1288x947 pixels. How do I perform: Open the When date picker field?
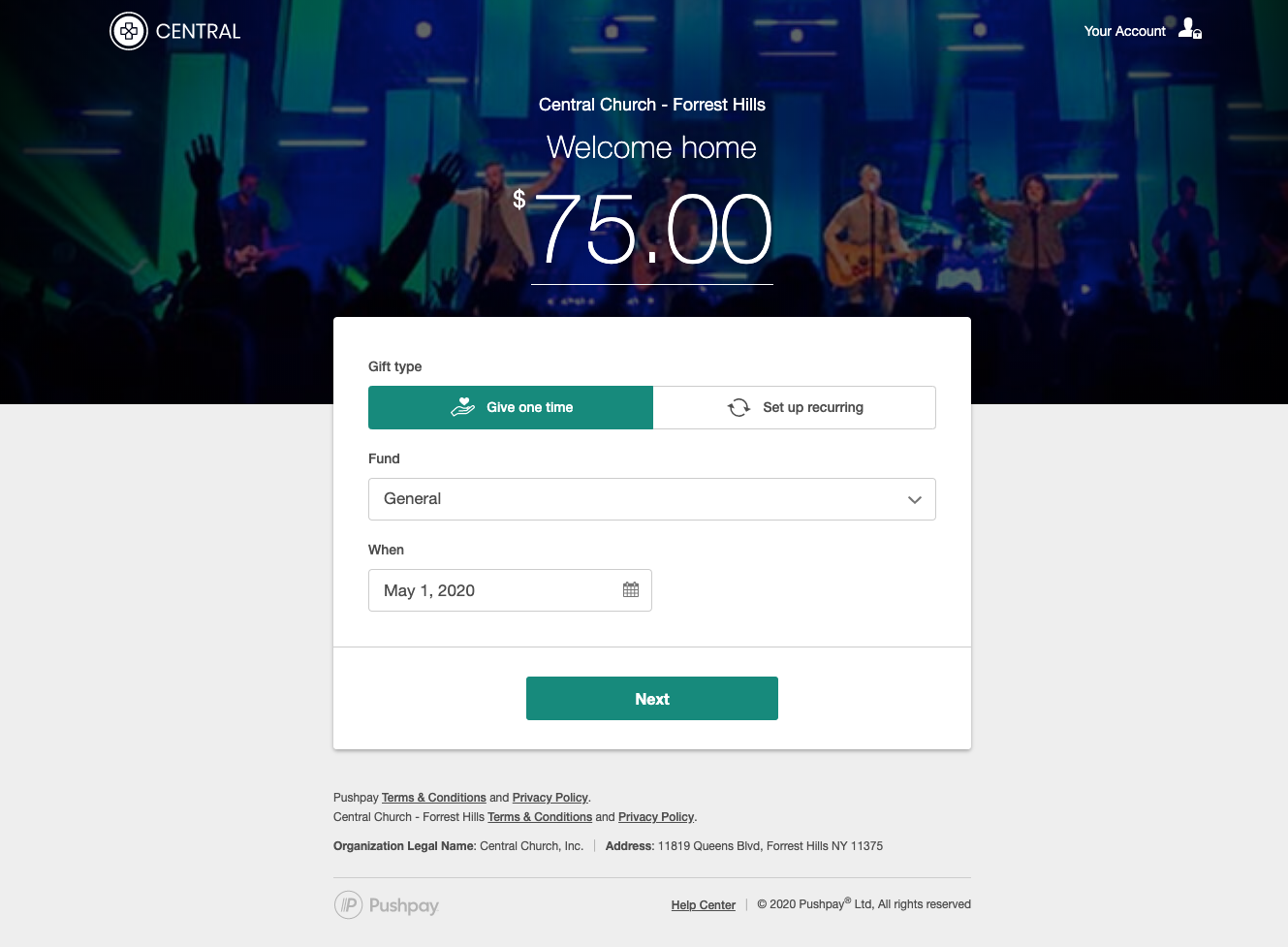[x=510, y=590]
